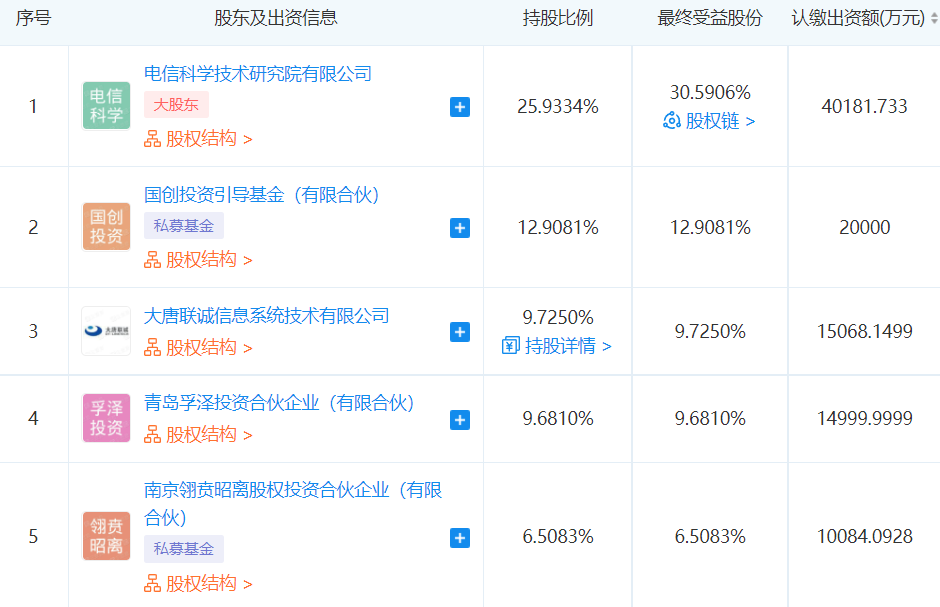Expand the plus button for 国创投资引导基金
The image size is (940, 607).
tap(460, 228)
